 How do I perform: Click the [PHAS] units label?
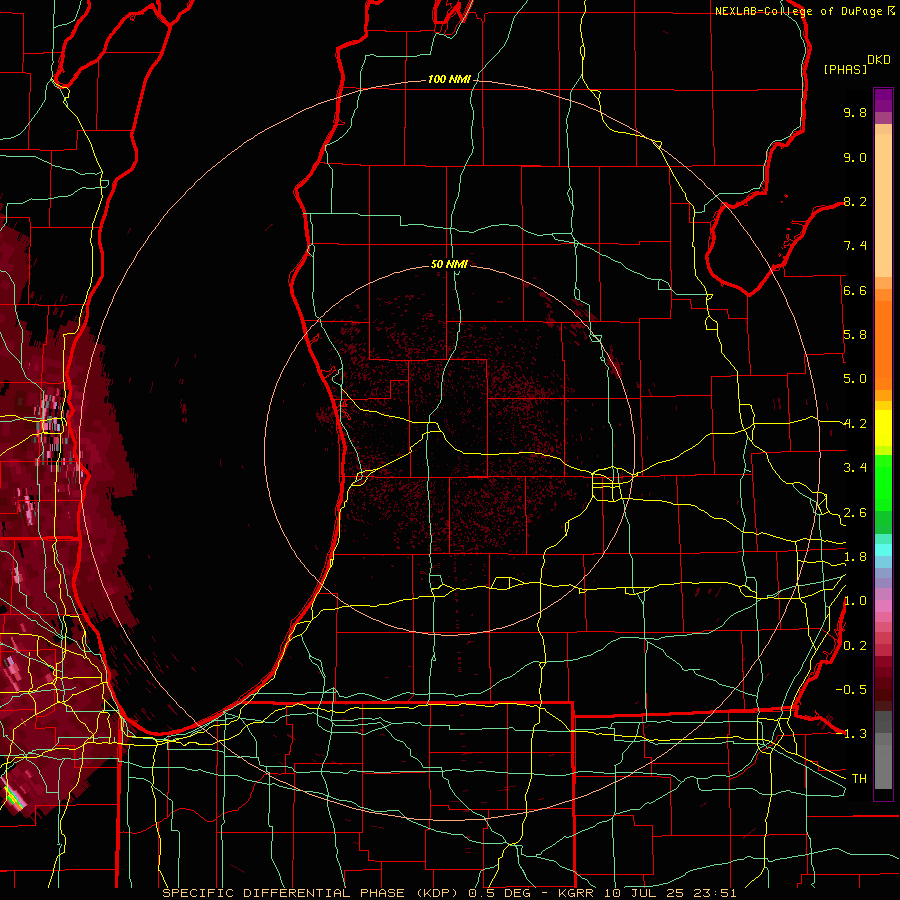point(845,69)
